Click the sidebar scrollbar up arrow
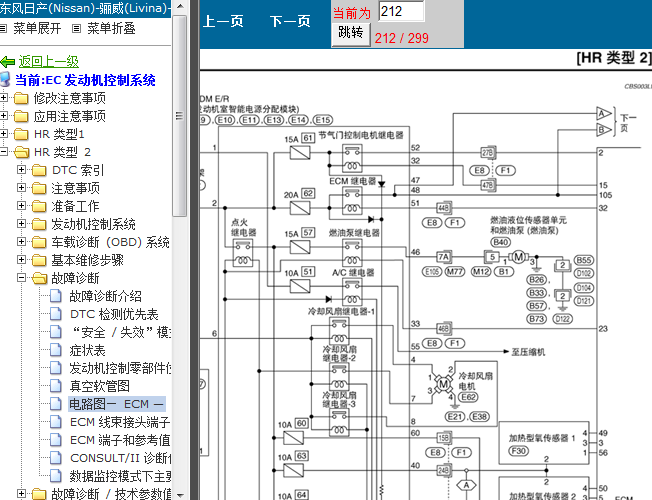 click(x=180, y=6)
